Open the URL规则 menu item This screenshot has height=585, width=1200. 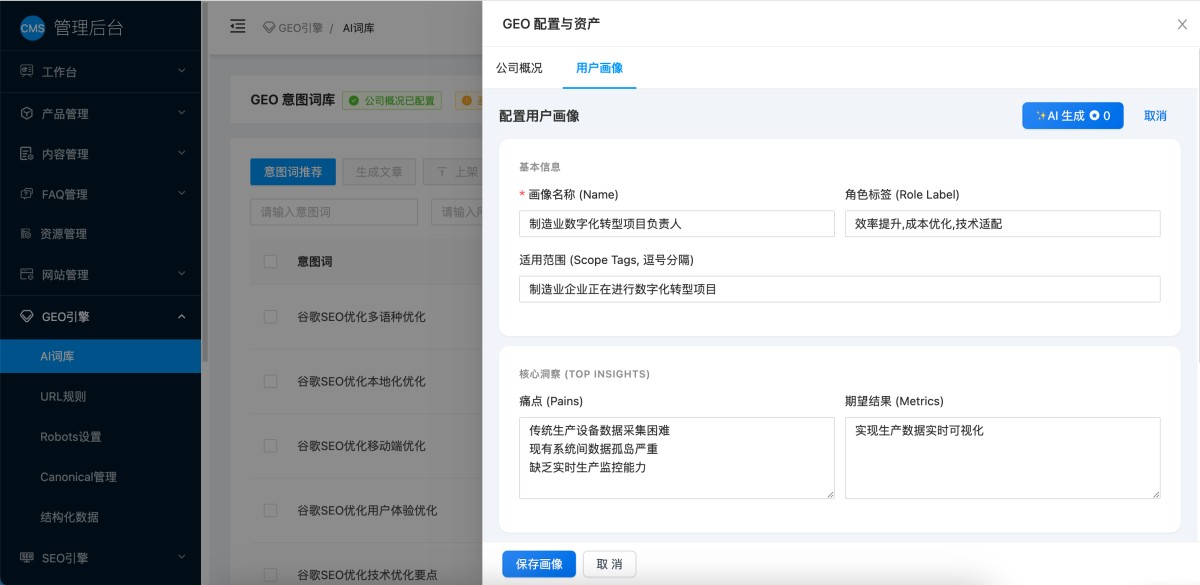[63, 396]
